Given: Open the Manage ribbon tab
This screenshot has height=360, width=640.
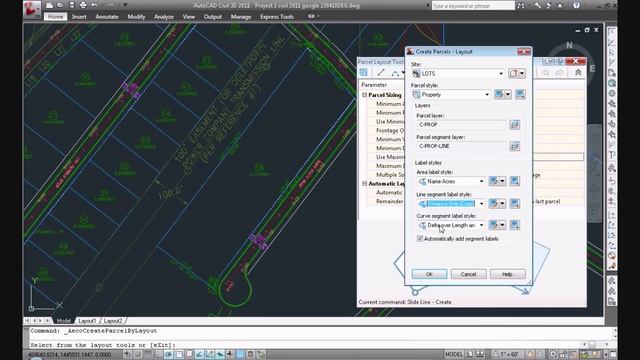Looking at the screenshot, I should (x=241, y=17).
